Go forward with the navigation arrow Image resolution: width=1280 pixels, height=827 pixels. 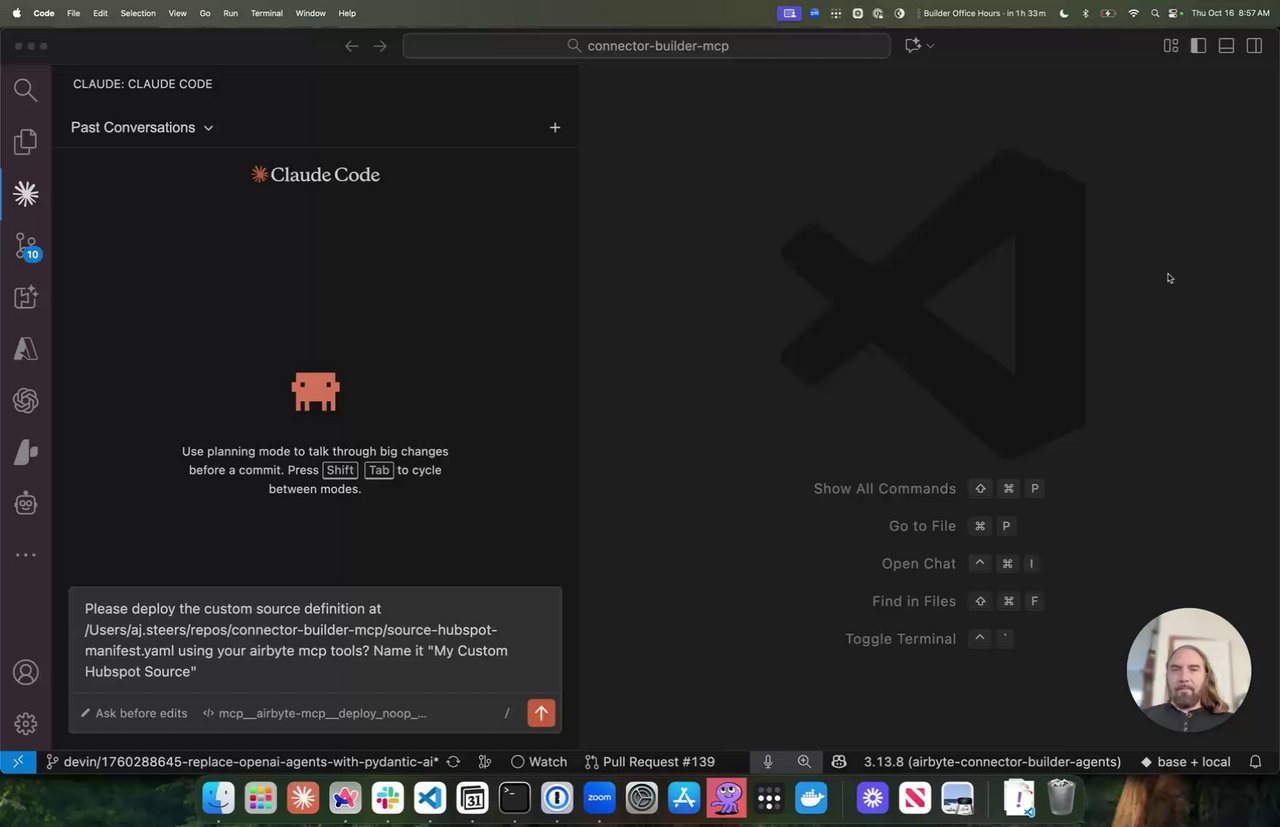(x=380, y=46)
